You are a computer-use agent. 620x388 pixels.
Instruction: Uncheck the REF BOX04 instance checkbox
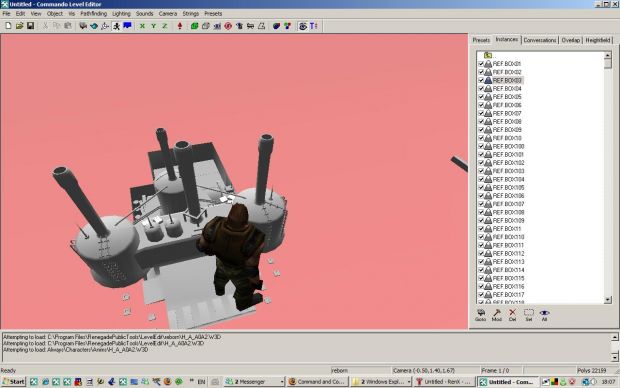(x=481, y=89)
